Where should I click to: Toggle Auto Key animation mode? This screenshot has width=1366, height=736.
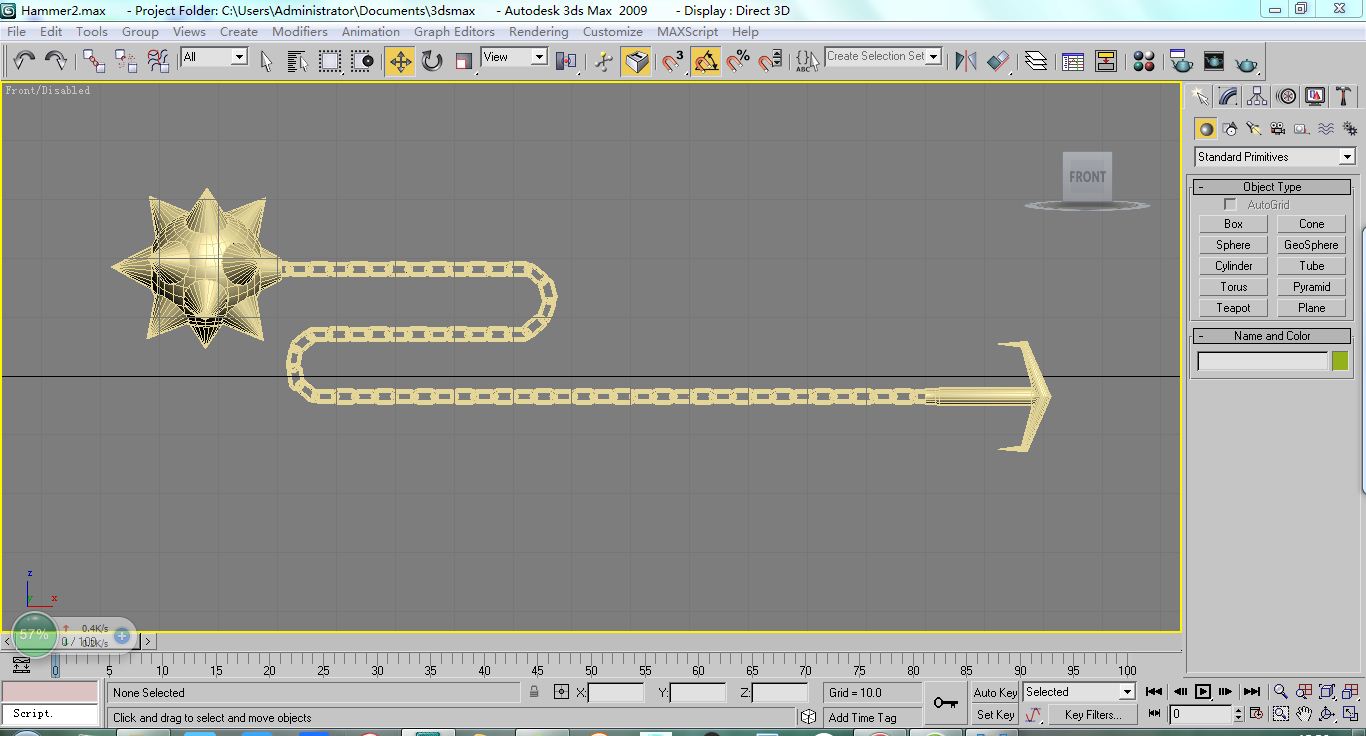coord(994,692)
